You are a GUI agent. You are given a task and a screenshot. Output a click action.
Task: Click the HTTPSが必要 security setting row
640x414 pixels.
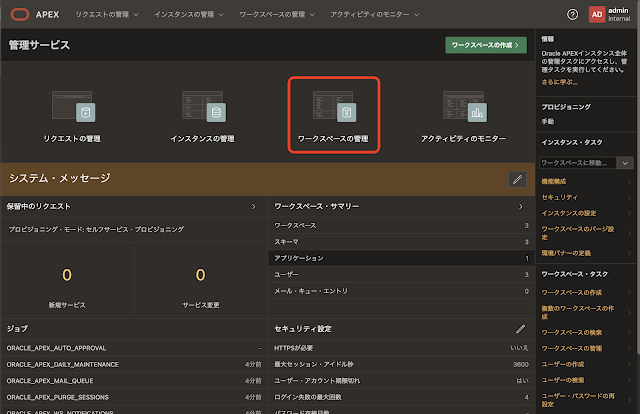tap(401, 348)
